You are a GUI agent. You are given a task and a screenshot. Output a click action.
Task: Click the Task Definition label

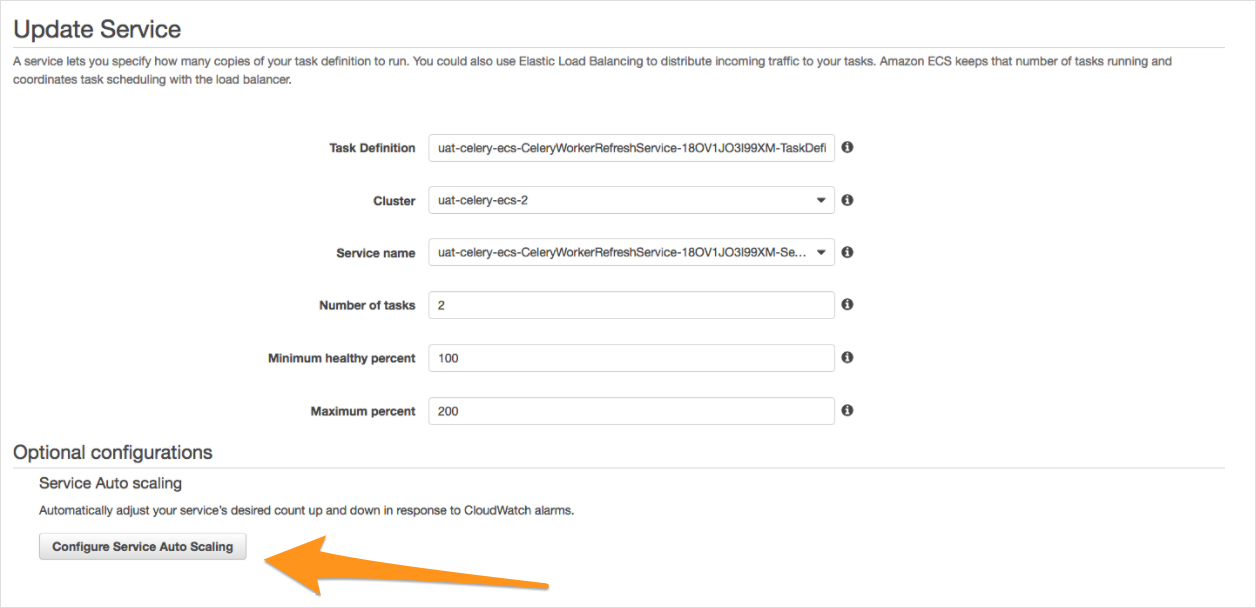[x=372, y=148]
